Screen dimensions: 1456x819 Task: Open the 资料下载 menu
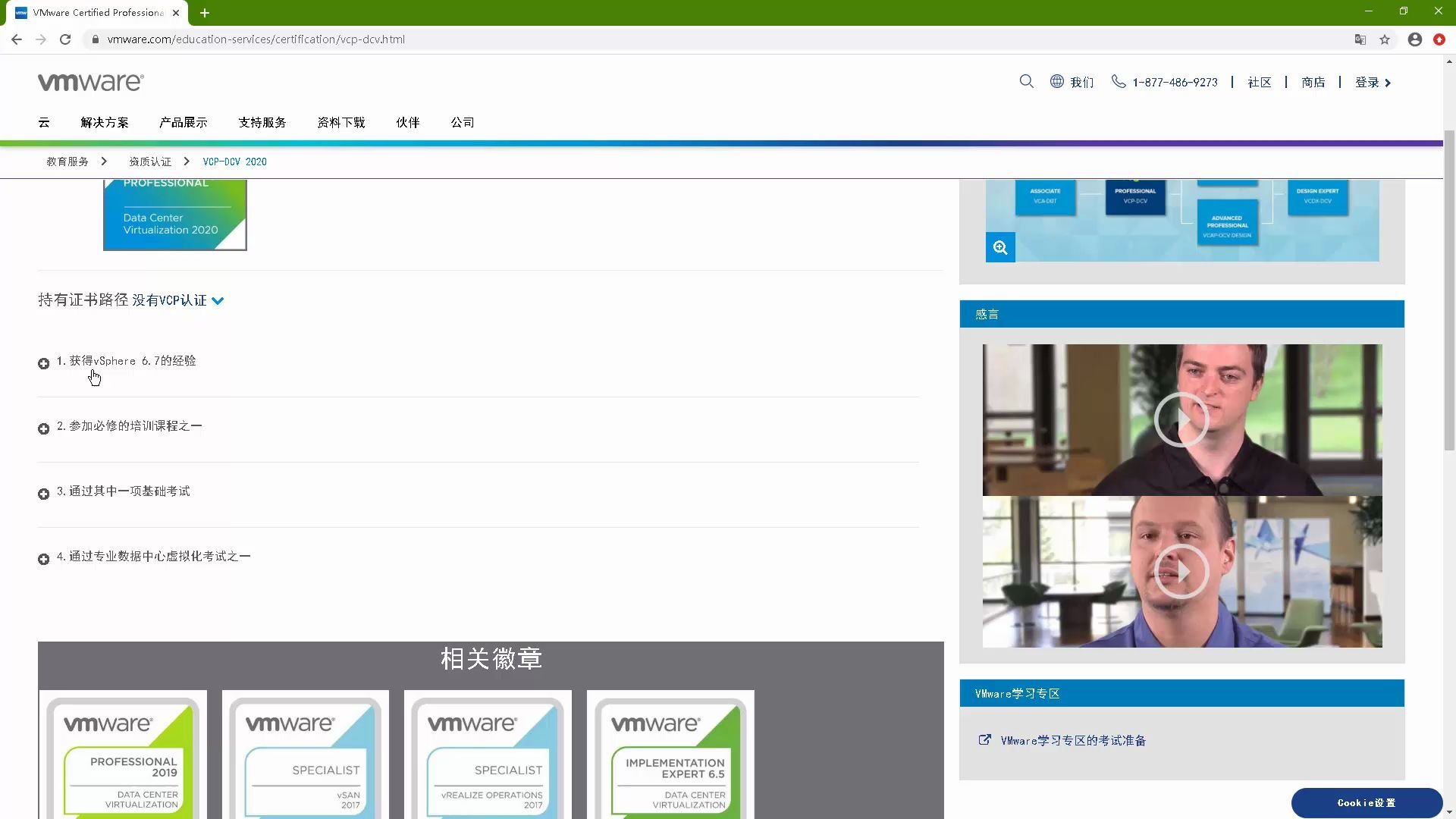click(341, 122)
